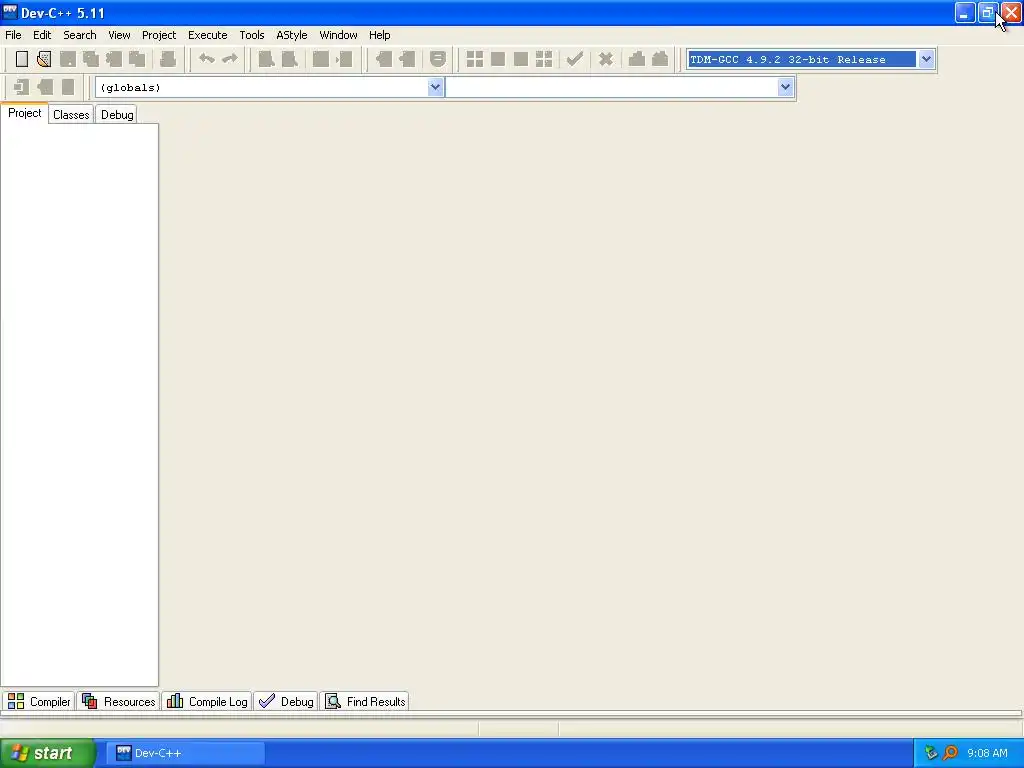Click the grayed Replace toolbar icon
The image size is (1024, 768).
tap(289, 59)
